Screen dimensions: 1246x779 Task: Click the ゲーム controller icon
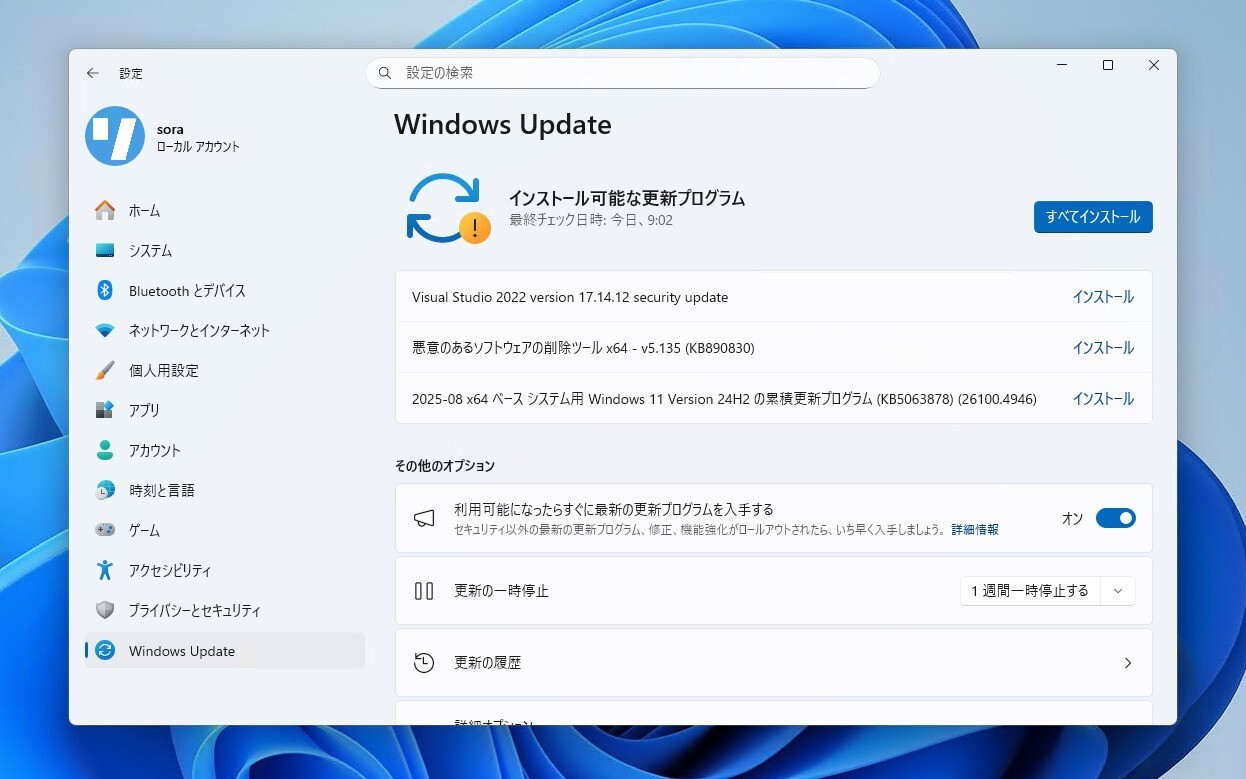(x=105, y=530)
